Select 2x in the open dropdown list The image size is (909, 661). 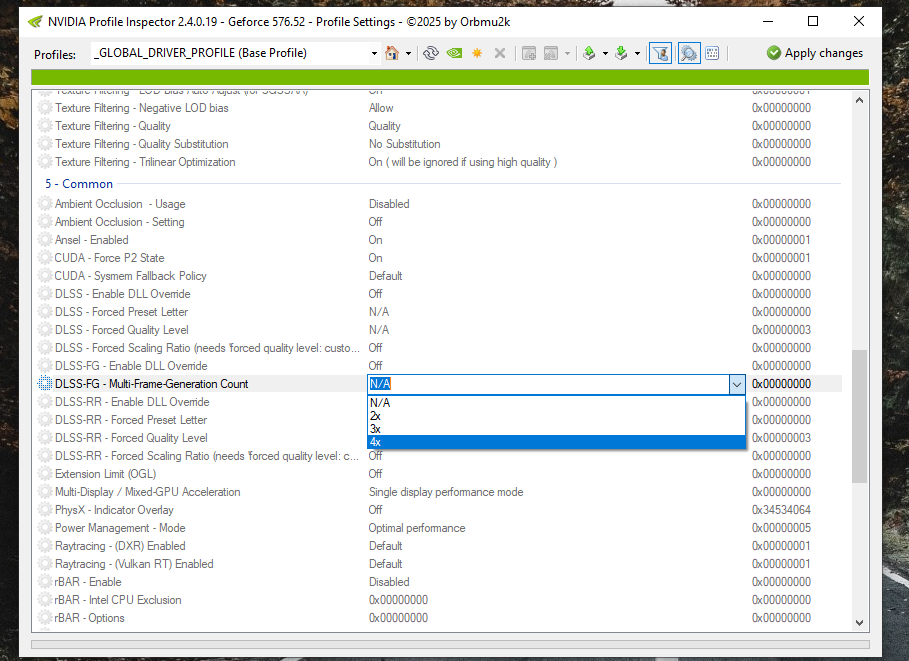557,416
